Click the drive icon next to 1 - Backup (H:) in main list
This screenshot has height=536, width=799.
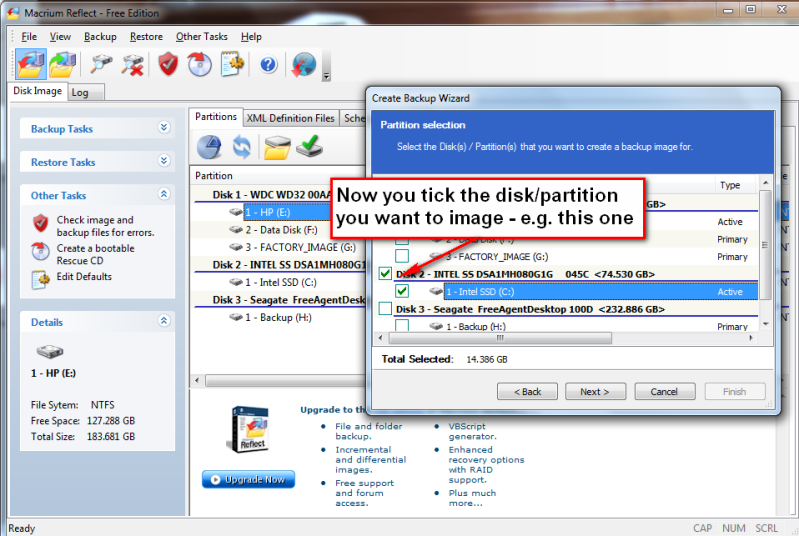tap(236, 317)
